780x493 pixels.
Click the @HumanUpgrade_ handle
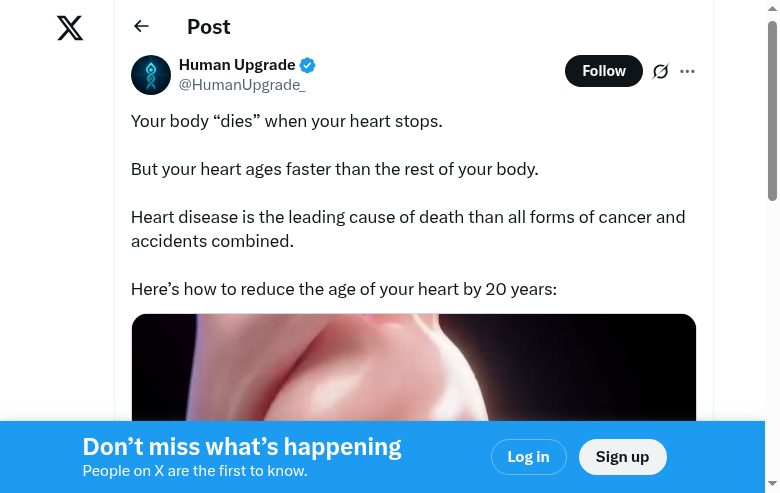(x=242, y=85)
